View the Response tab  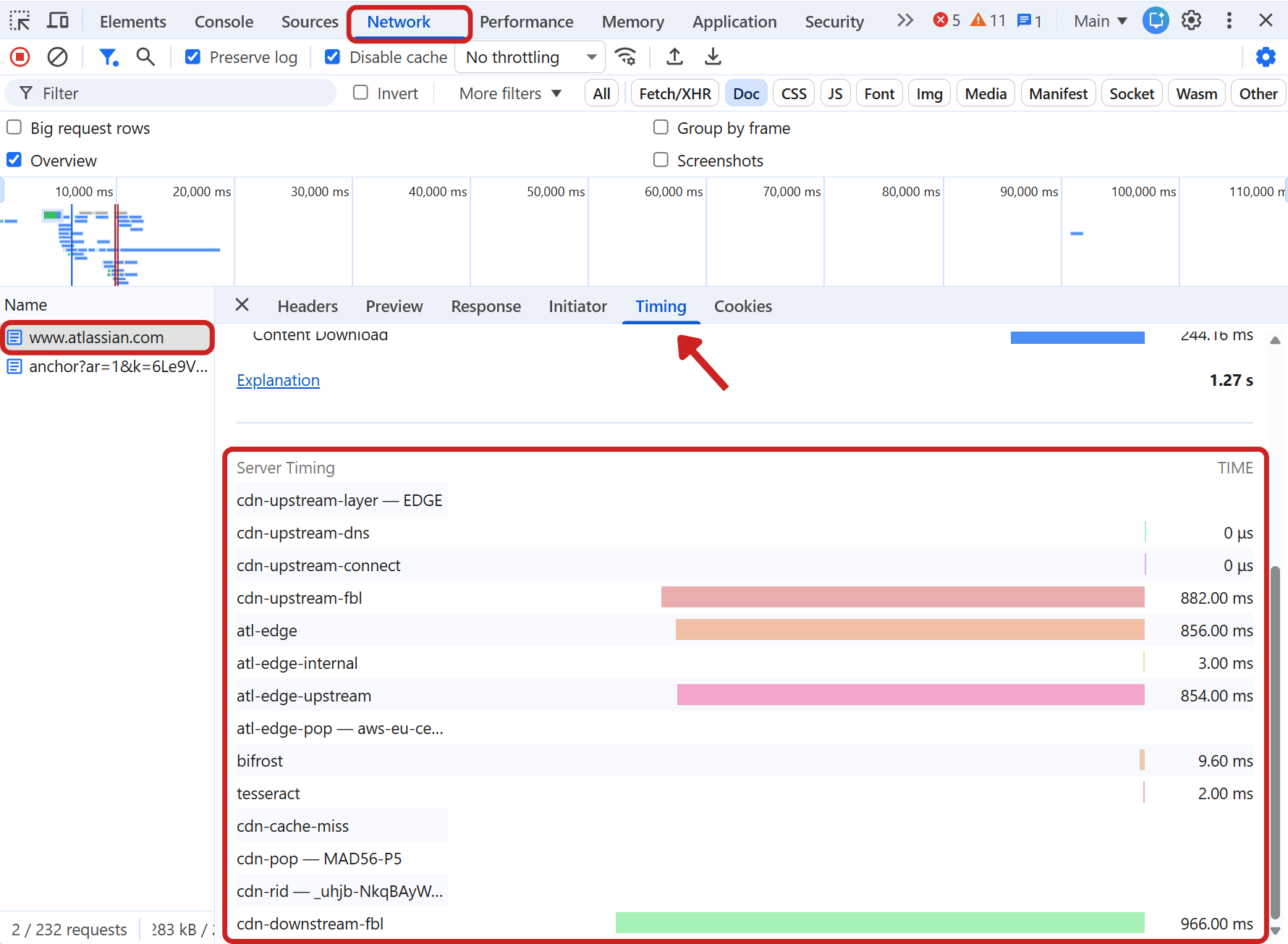click(486, 306)
